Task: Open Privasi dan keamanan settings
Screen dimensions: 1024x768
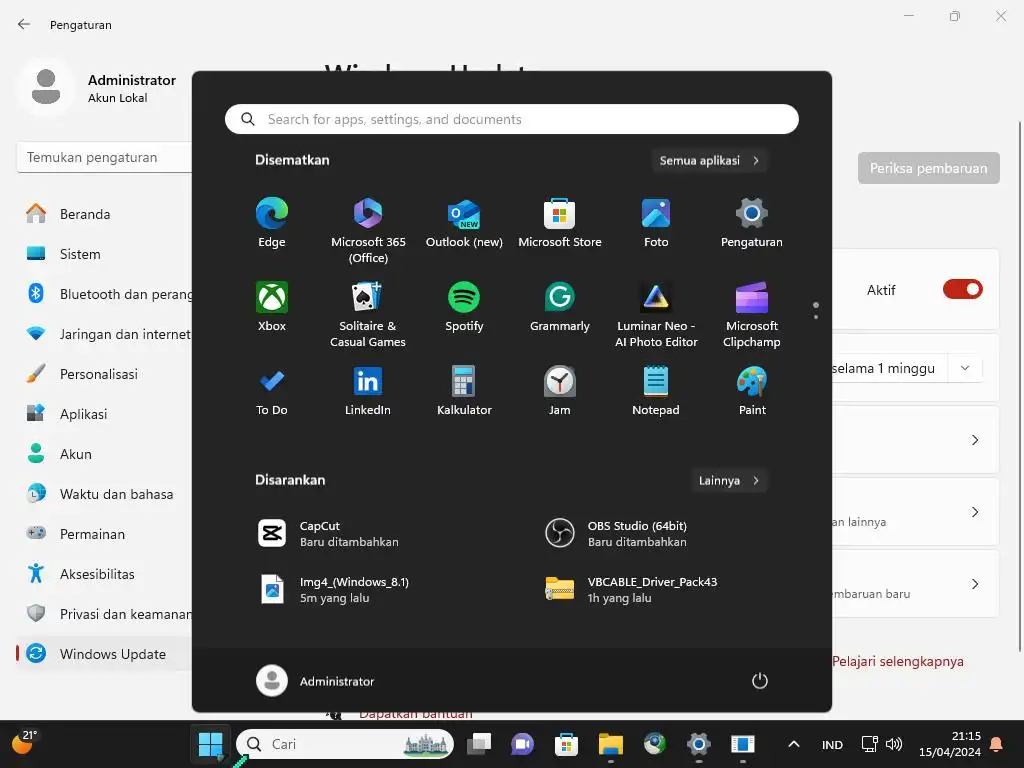Action: pos(104,614)
